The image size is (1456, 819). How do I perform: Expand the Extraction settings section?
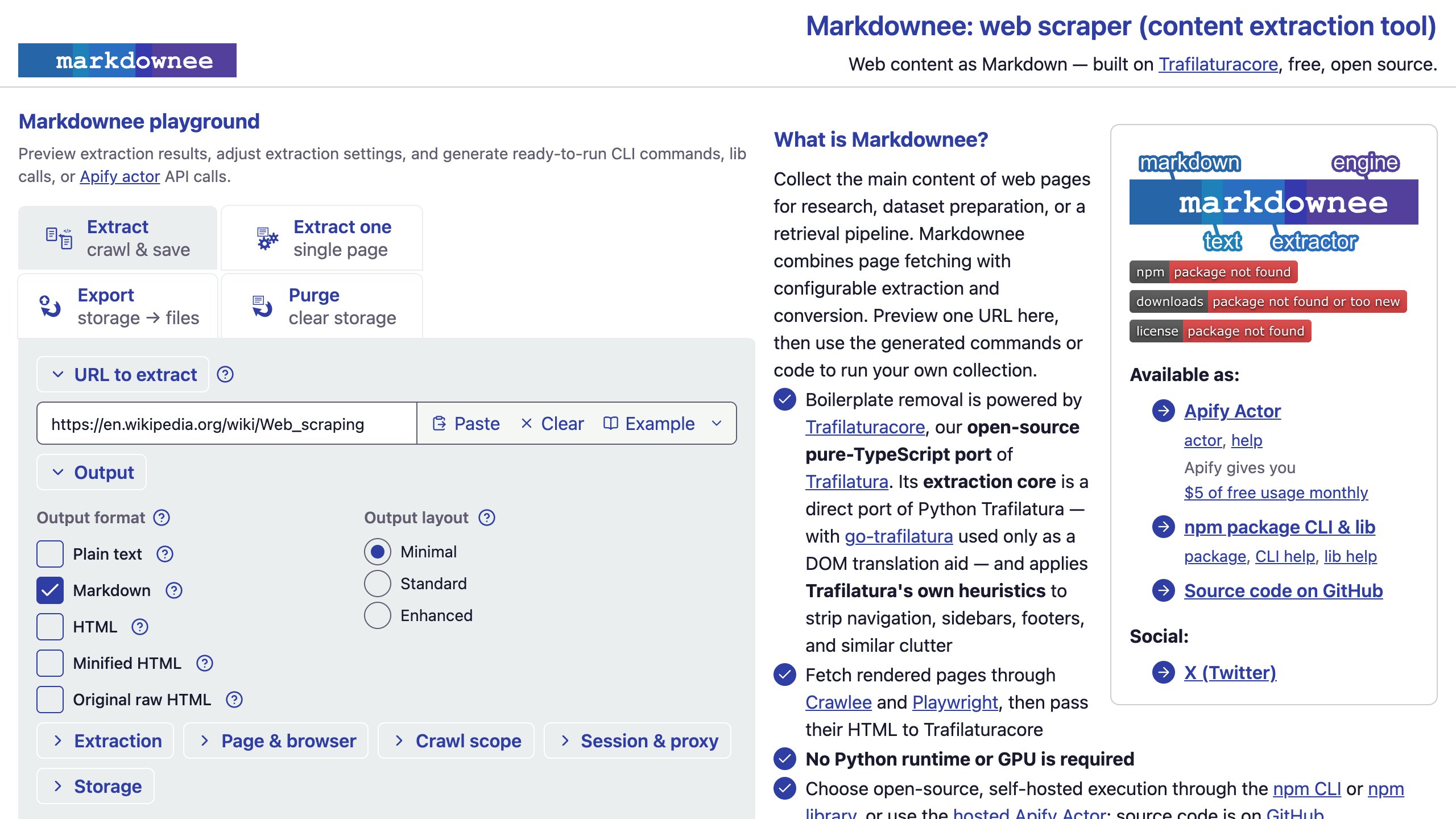coord(105,741)
